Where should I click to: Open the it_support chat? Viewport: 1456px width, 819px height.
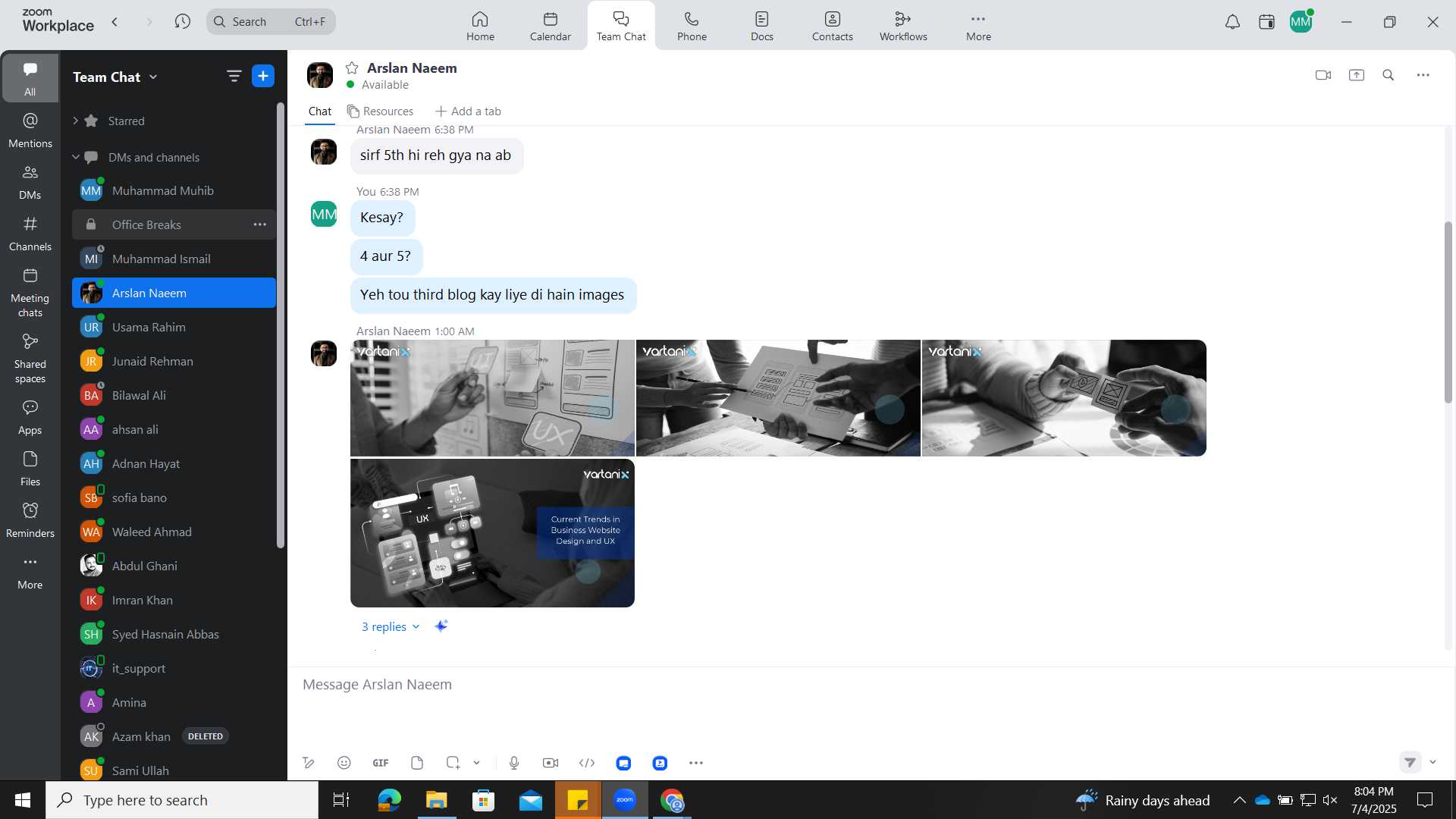click(174, 668)
